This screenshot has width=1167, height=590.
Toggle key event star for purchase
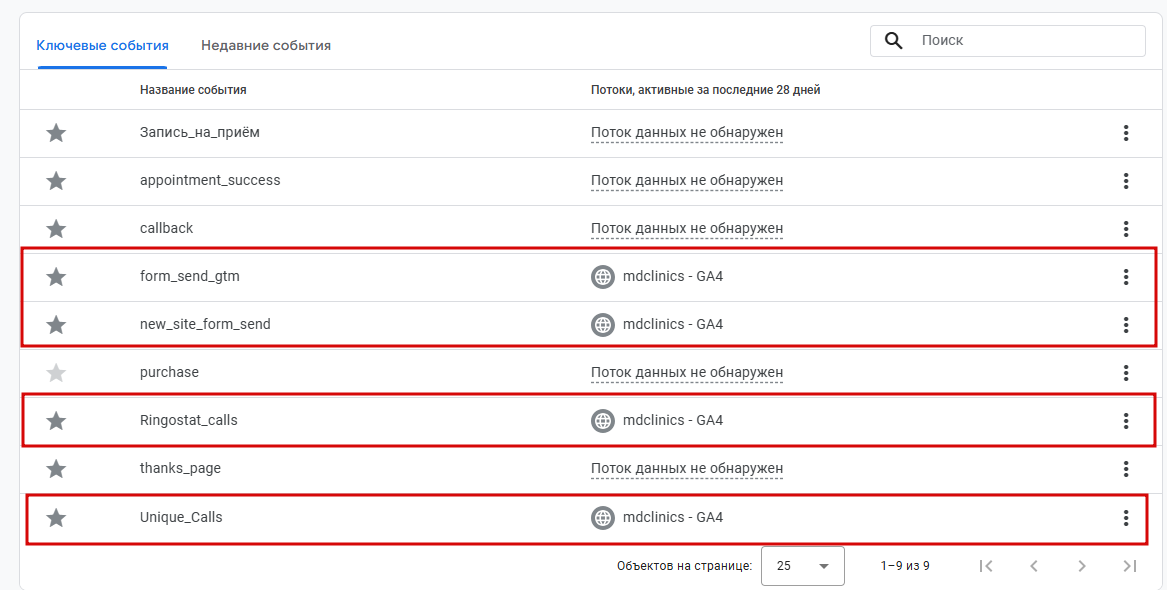(x=56, y=373)
